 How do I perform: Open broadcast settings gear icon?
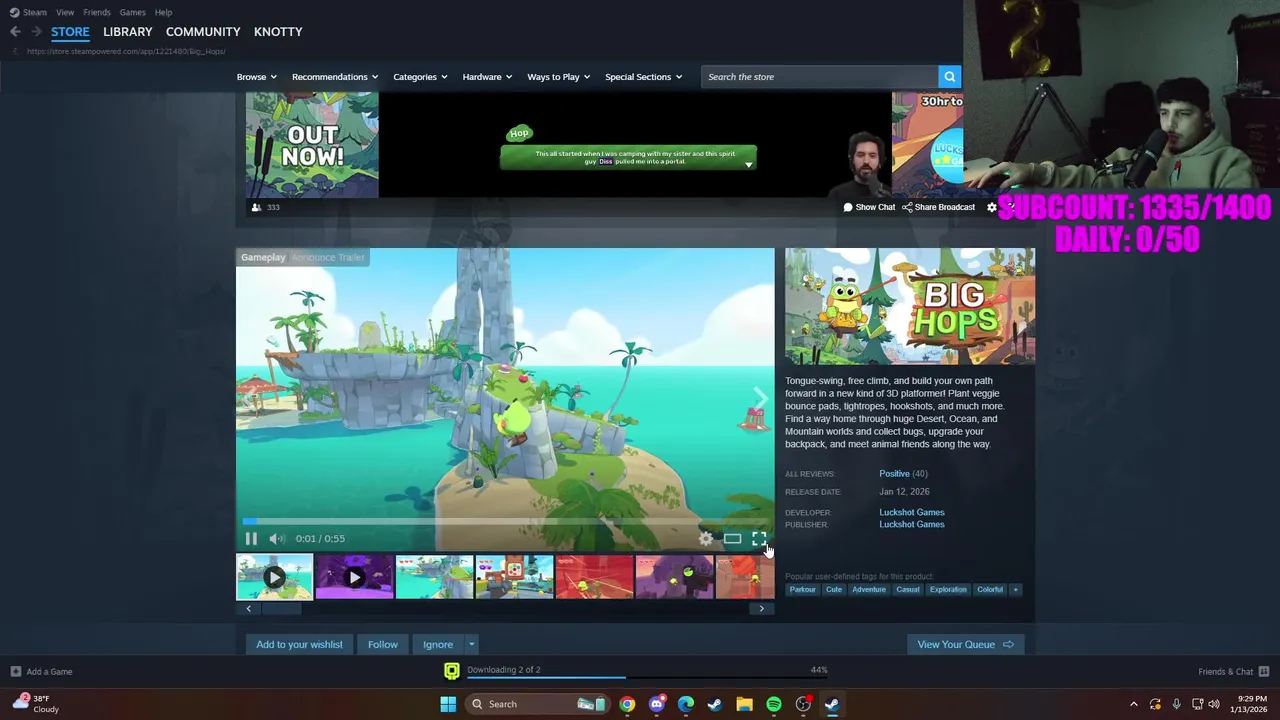click(x=991, y=207)
